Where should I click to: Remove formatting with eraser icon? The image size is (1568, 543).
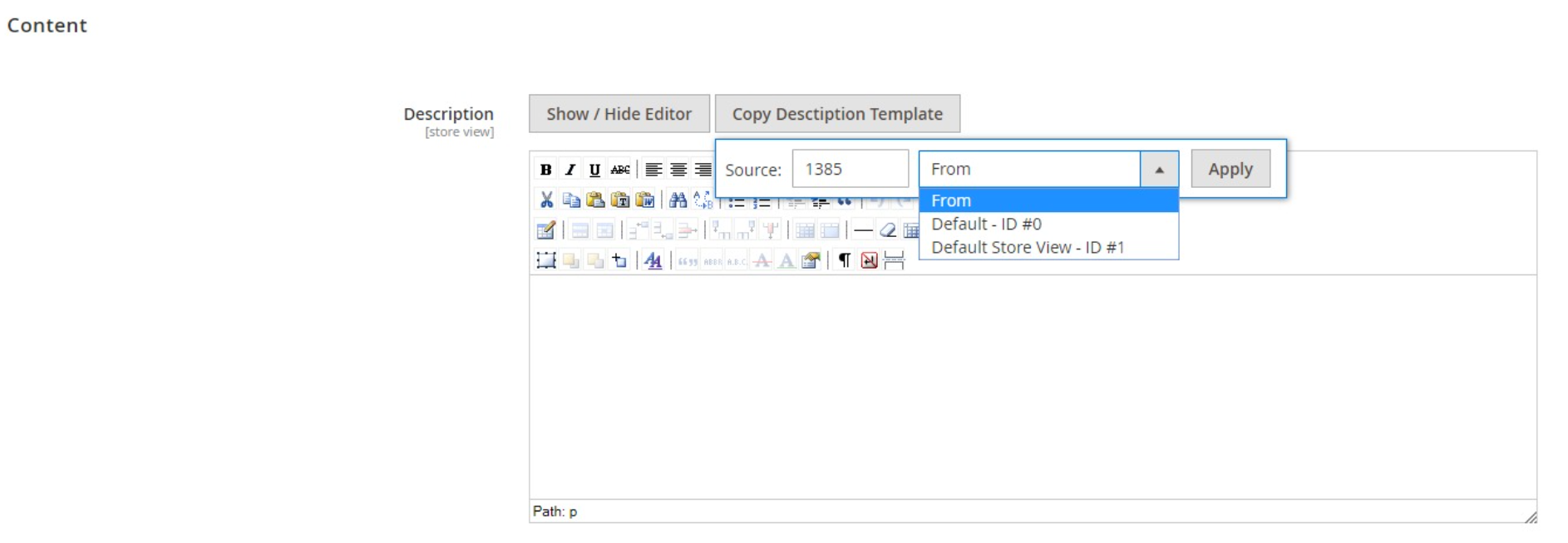pos(888,230)
